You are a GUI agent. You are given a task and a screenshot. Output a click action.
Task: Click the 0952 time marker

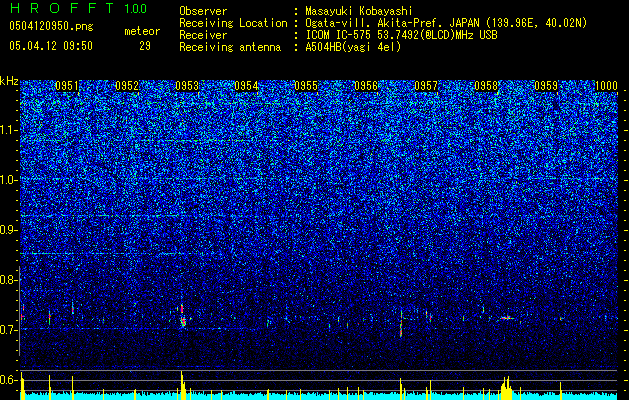[127, 86]
